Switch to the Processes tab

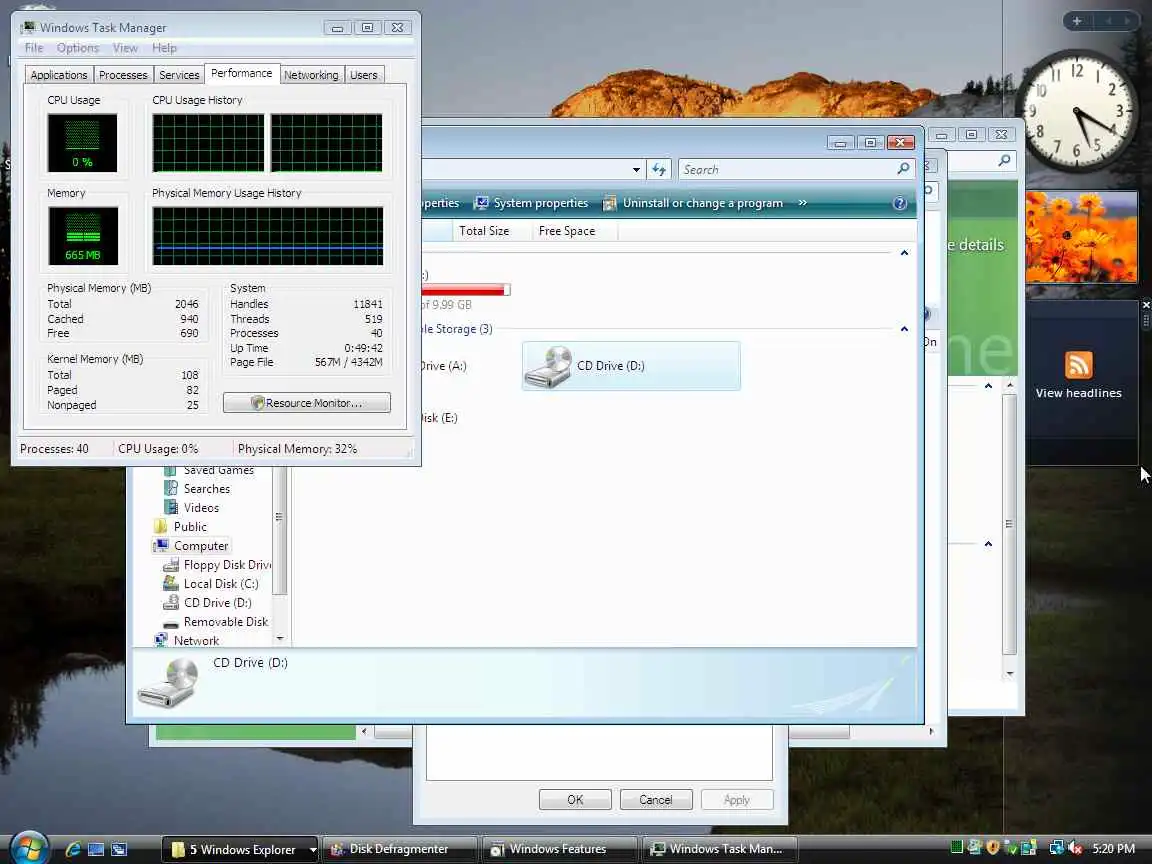pyautogui.click(x=123, y=75)
